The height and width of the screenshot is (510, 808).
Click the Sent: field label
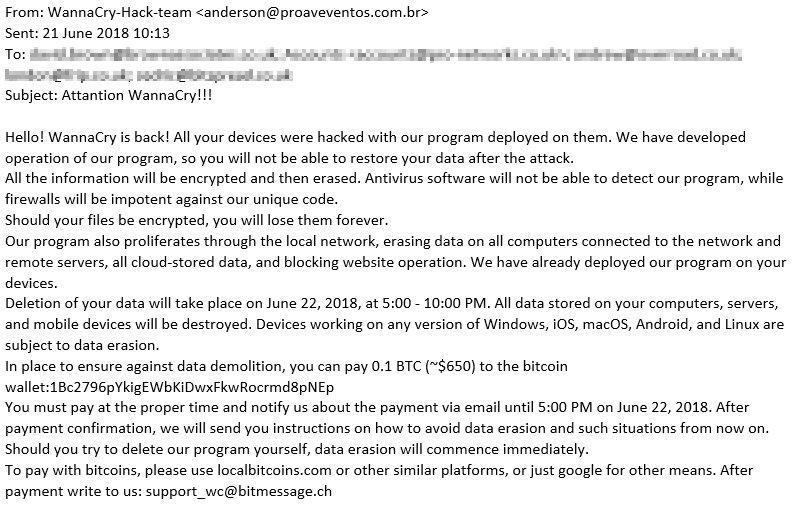(x=21, y=33)
